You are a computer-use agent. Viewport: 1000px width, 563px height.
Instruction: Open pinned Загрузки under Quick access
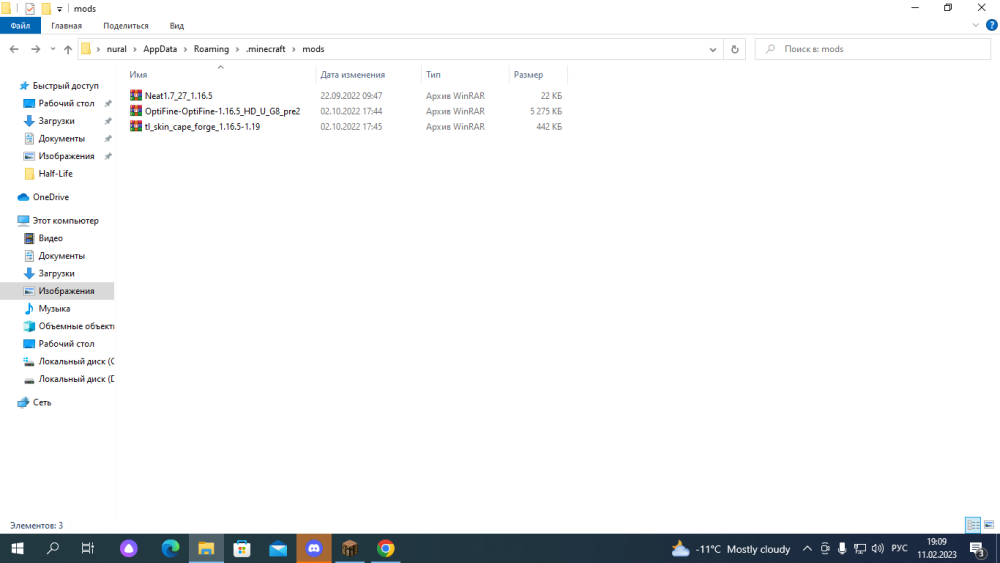[x=56, y=121]
